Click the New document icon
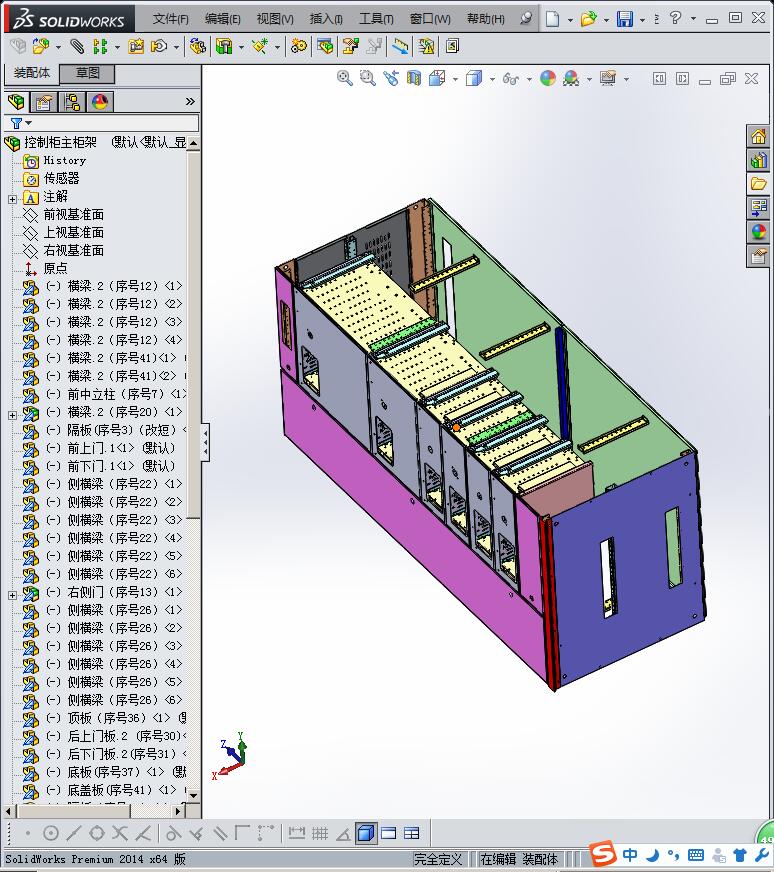 (x=552, y=19)
